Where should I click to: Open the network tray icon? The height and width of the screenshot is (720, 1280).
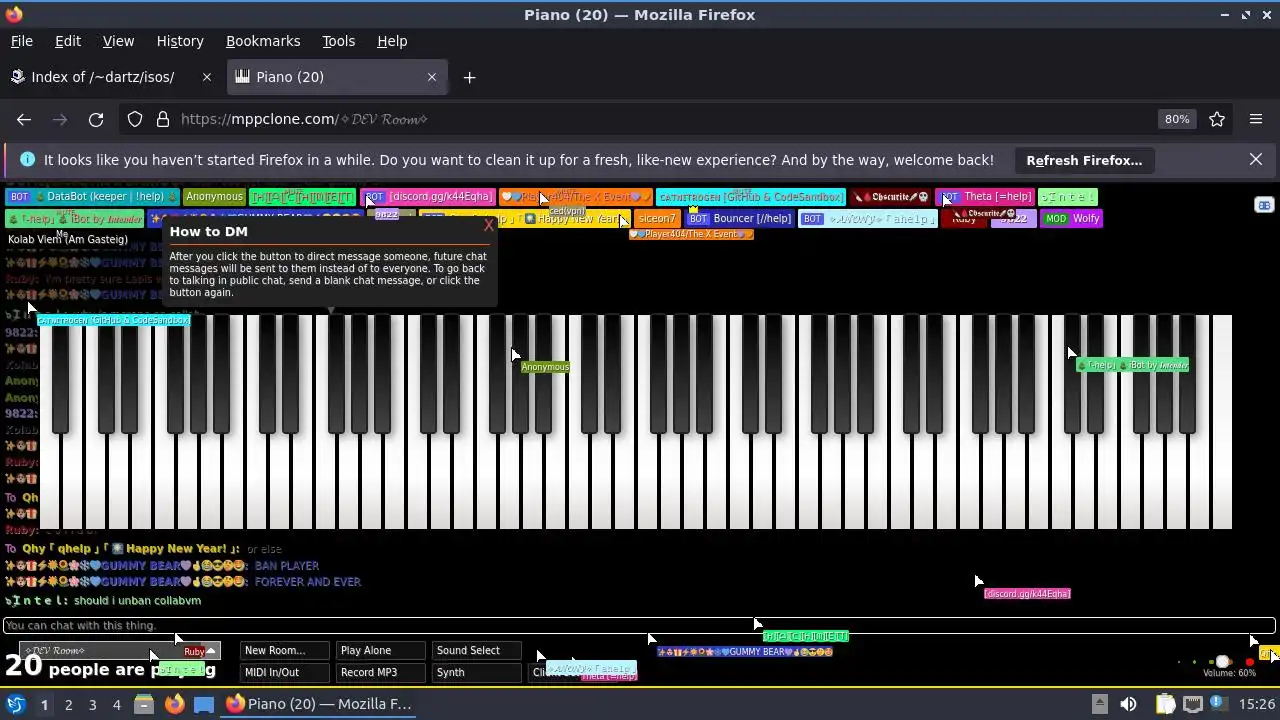[x=1192, y=704]
